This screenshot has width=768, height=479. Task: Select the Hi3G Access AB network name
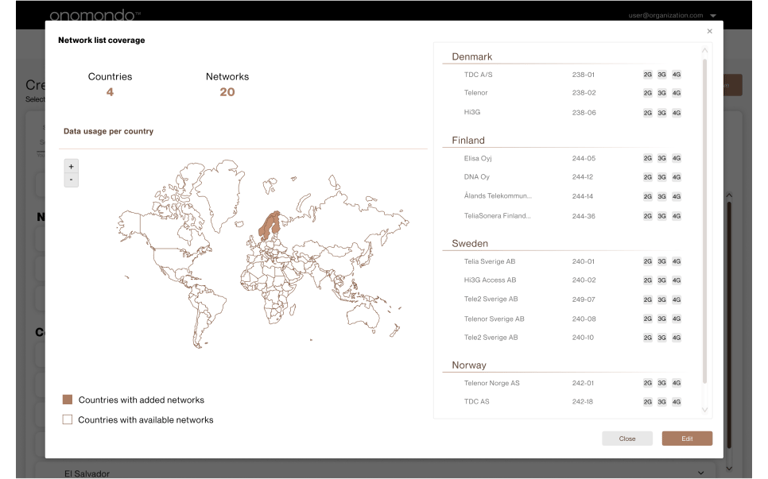click(490, 280)
